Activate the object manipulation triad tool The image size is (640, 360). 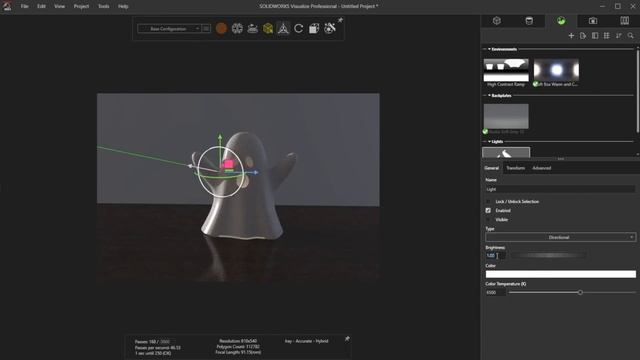coord(283,28)
